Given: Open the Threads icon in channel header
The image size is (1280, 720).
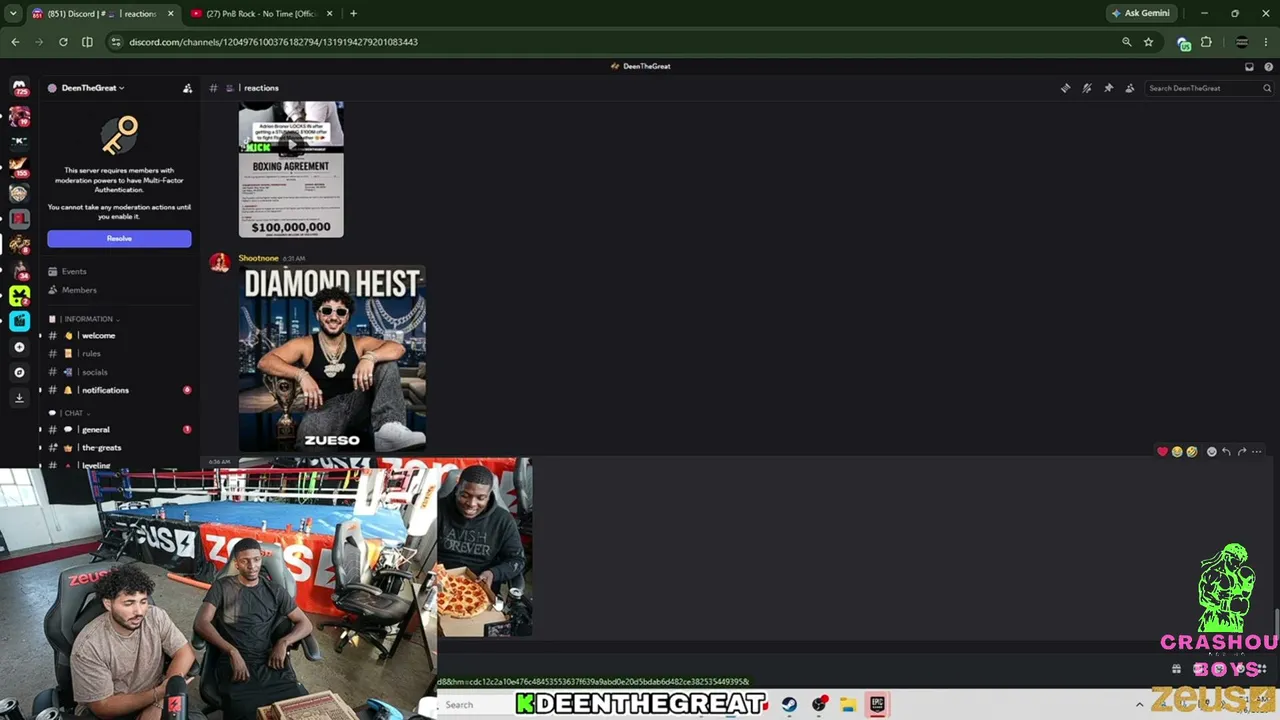Looking at the screenshot, I should (x=1065, y=88).
